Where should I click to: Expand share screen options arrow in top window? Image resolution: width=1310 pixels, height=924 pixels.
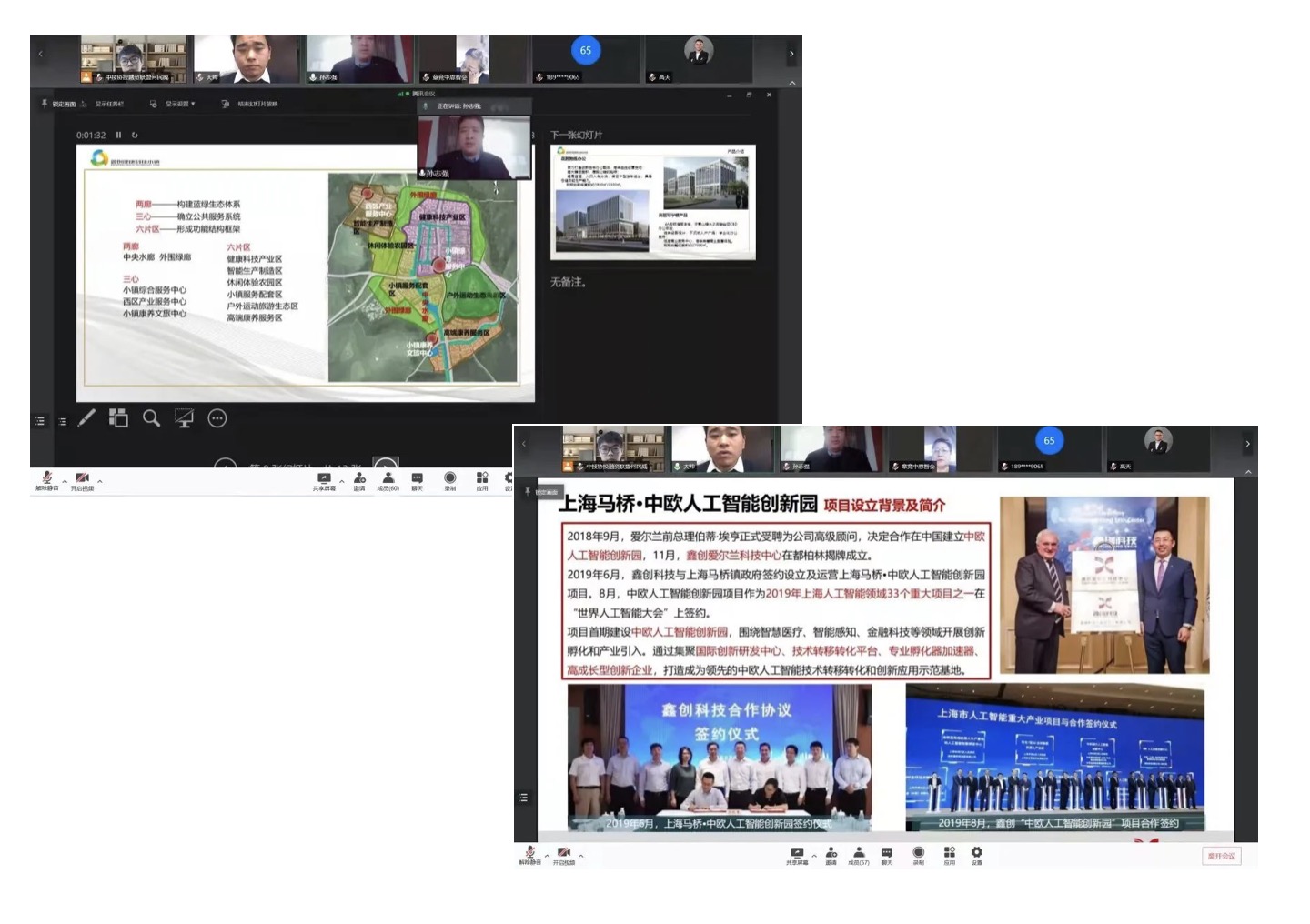342,481
